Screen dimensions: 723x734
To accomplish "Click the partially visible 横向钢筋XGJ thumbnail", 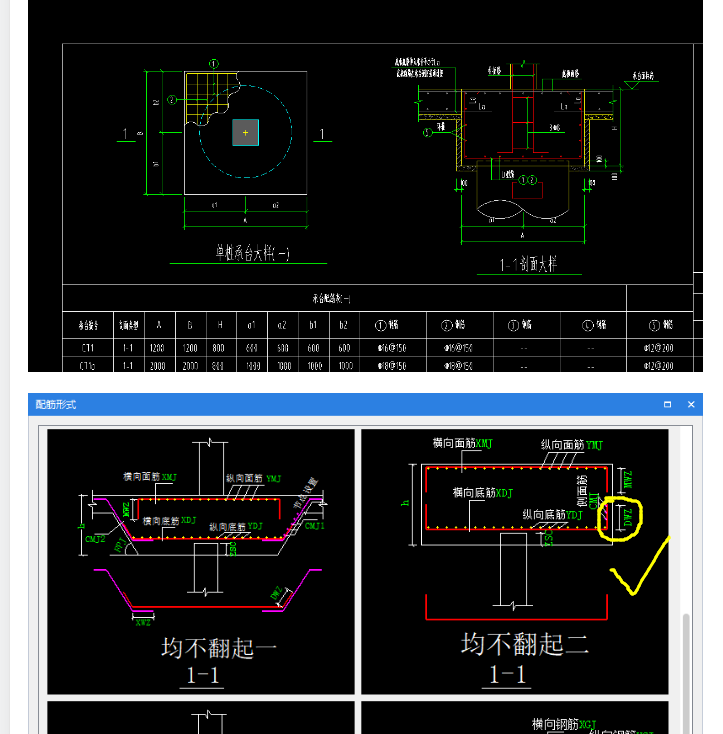I will (x=514, y=717).
